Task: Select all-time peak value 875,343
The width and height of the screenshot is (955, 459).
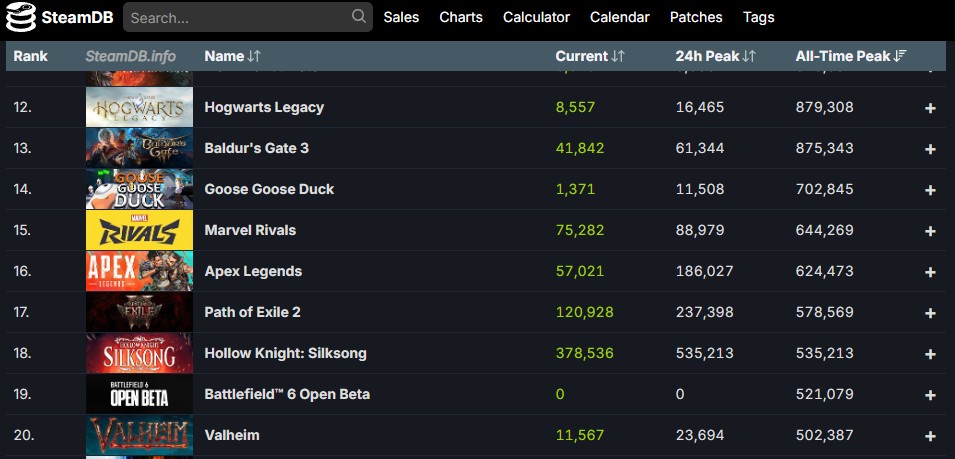Action: [825, 148]
